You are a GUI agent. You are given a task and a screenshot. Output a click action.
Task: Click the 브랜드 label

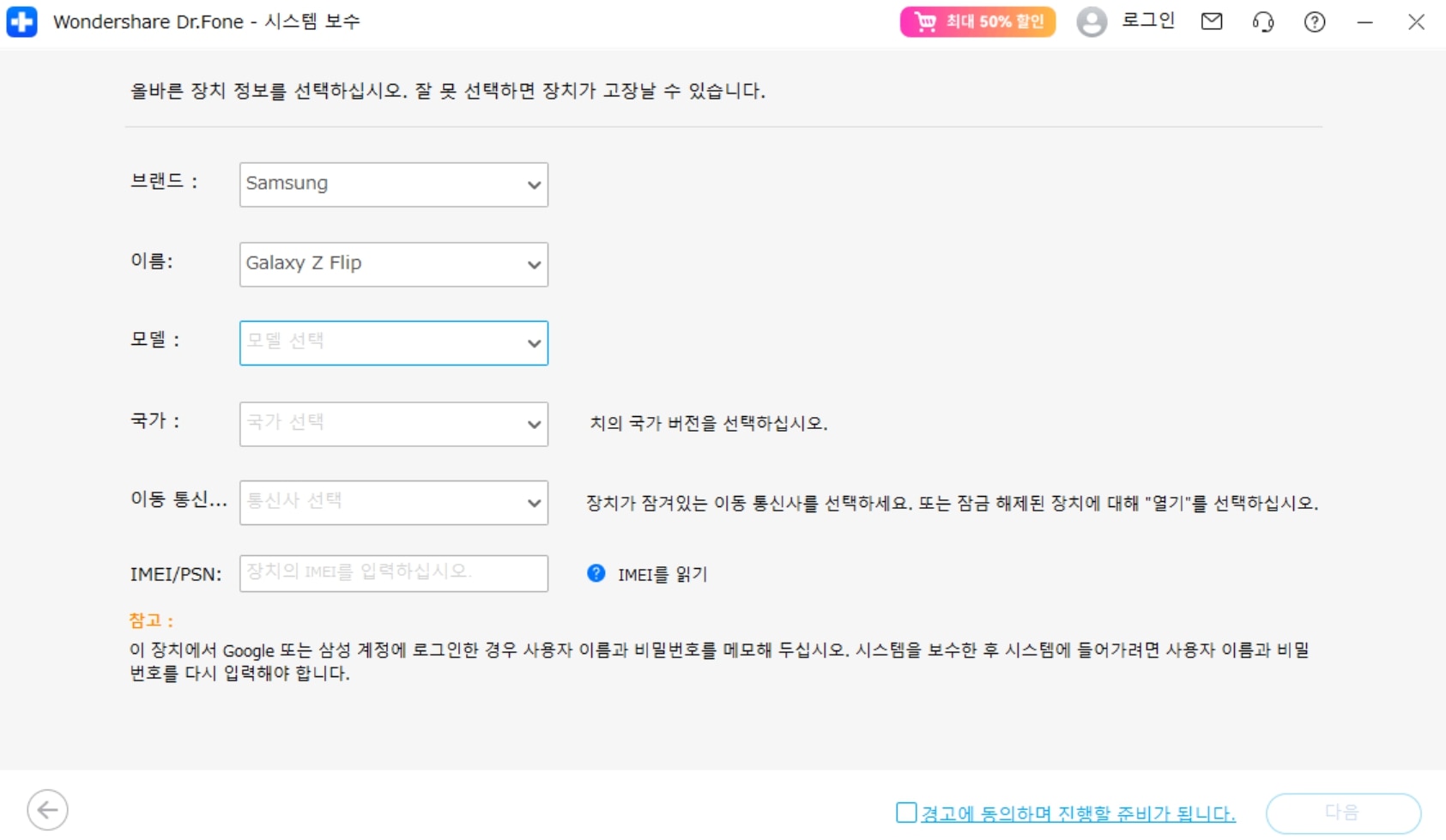(x=164, y=181)
